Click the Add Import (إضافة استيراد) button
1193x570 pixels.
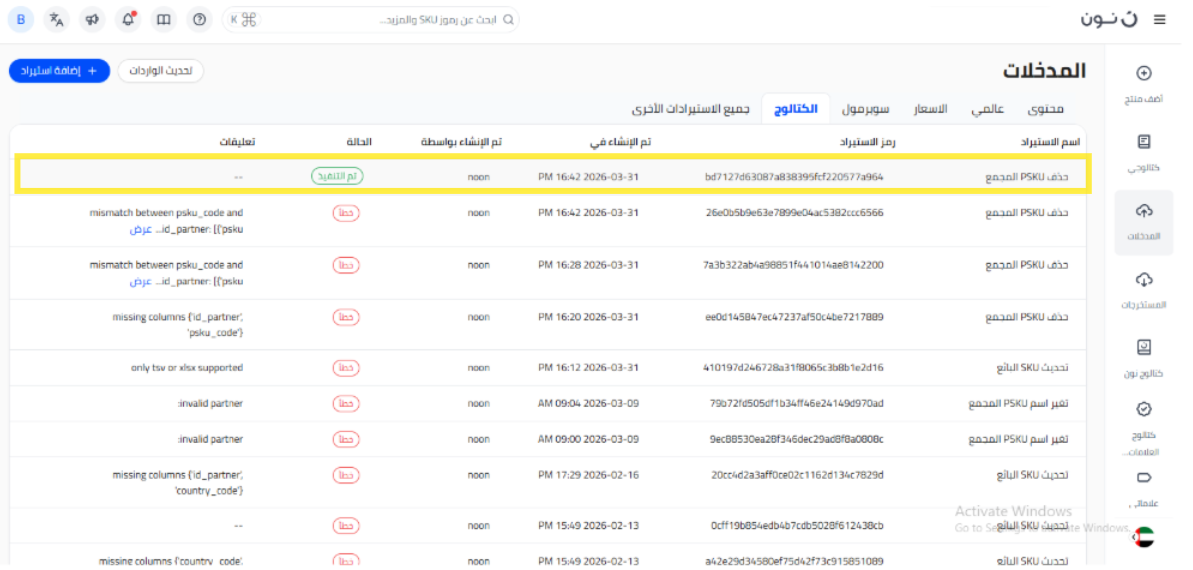59,71
